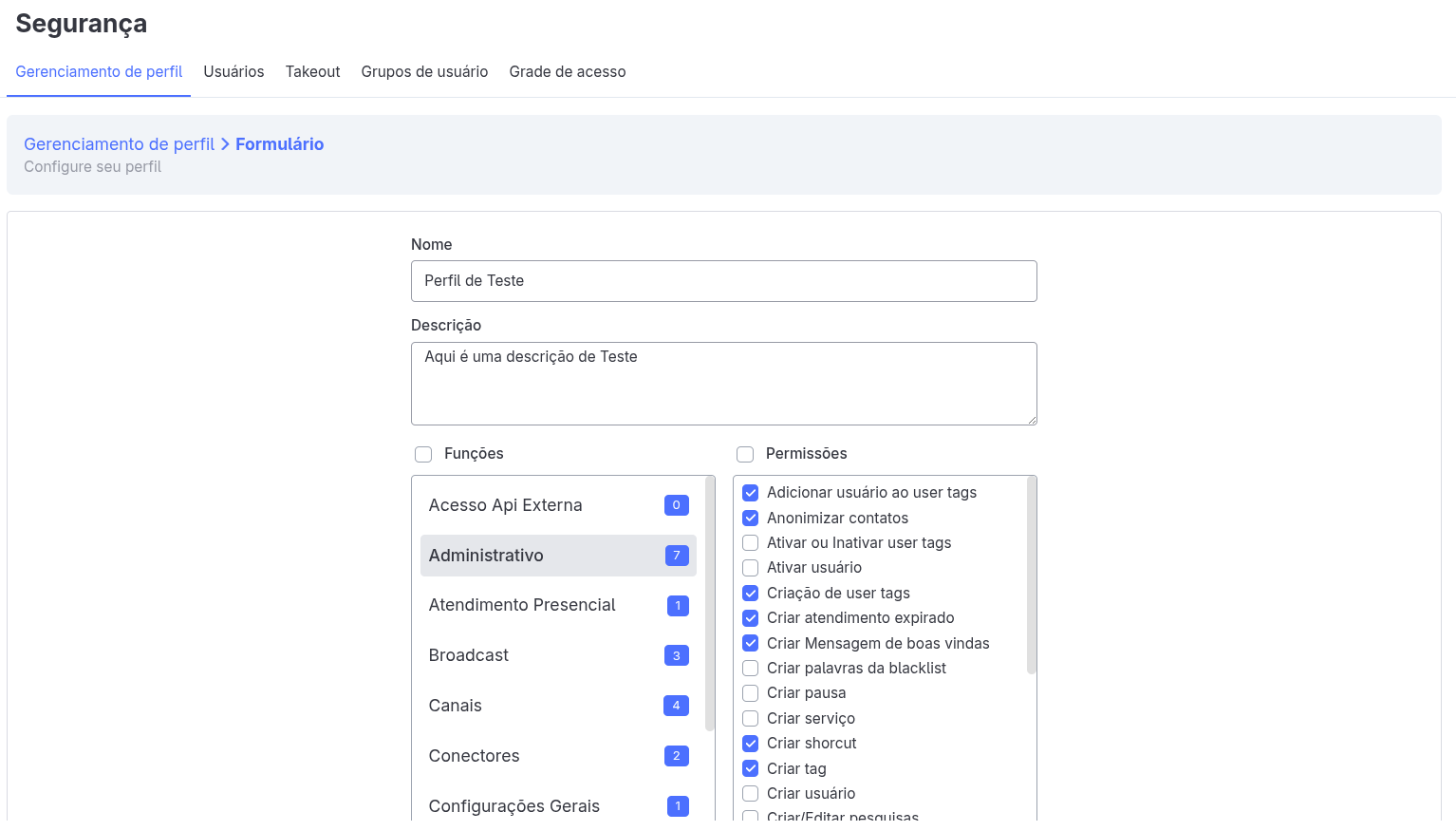The width and height of the screenshot is (1456, 831).
Task: Check the Criar pausa permission
Action: click(750, 693)
